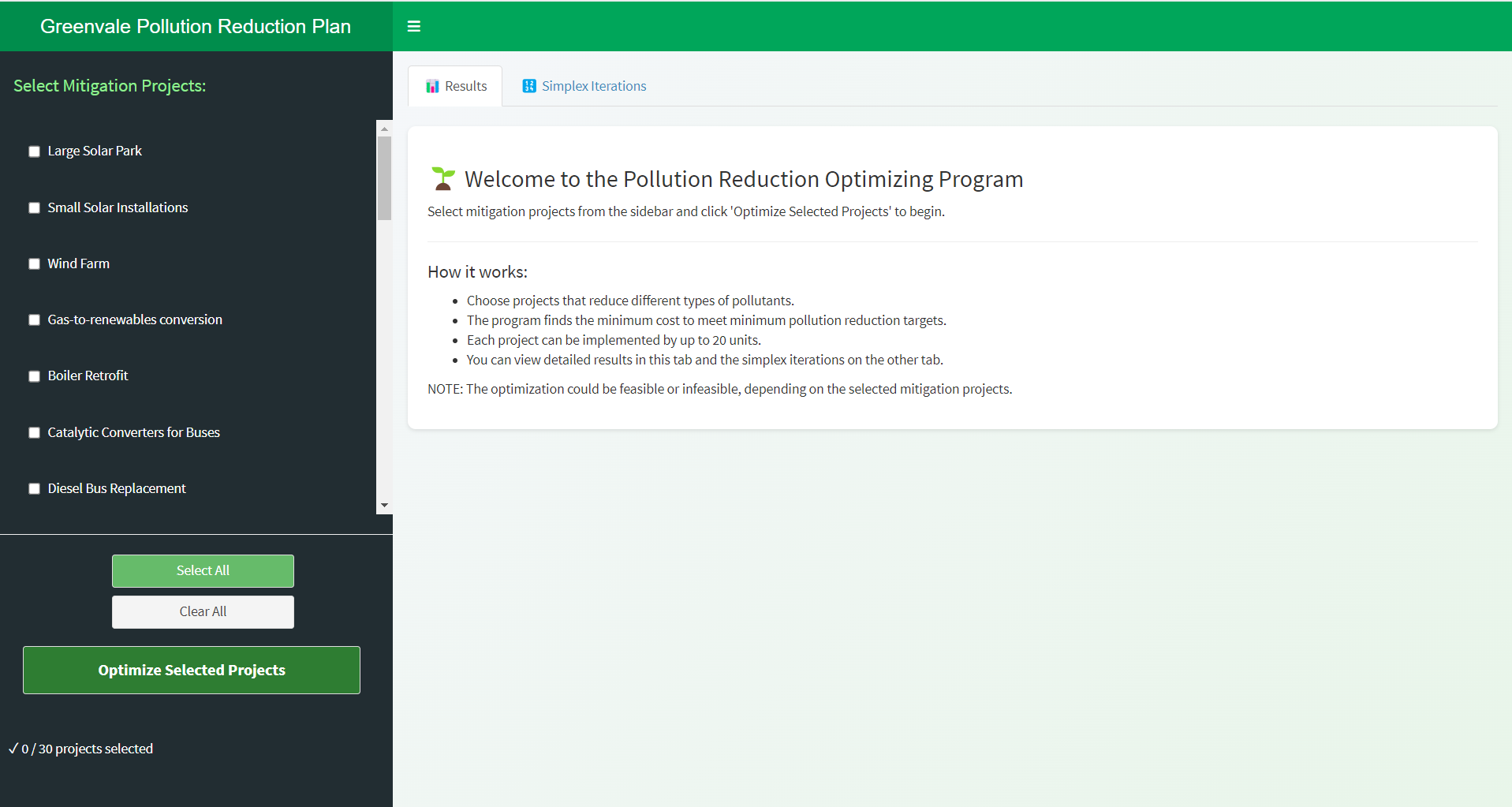Tick the Gas-to-renewables conversion checkbox
This screenshot has height=807, width=1512.
click(35, 320)
